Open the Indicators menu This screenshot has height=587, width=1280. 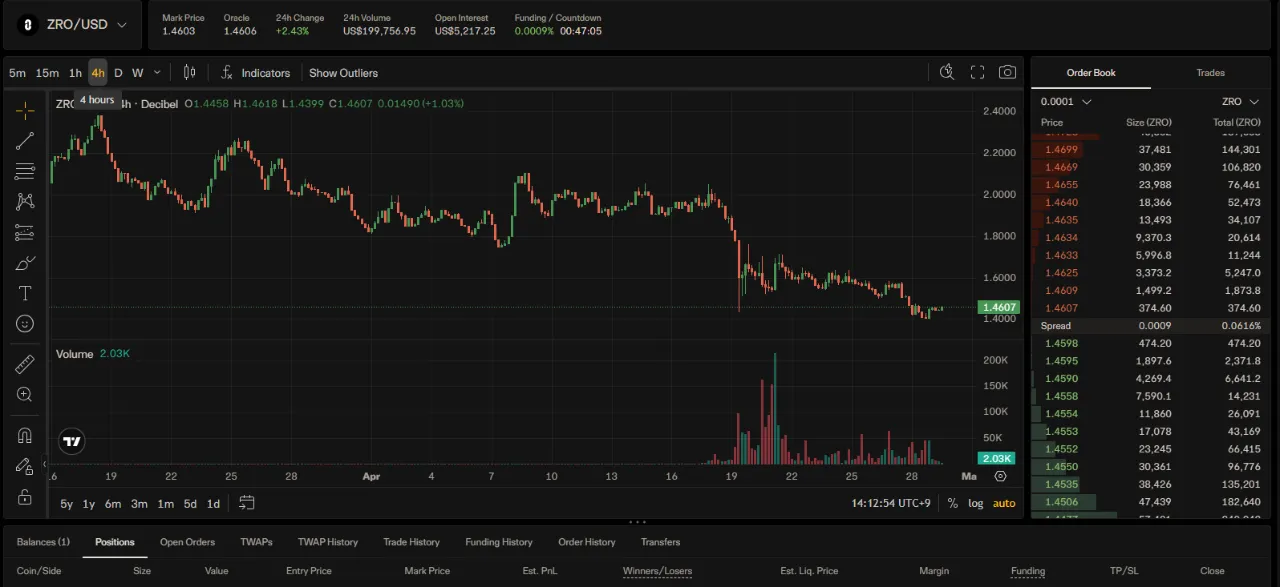pyautogui.click(x=256, y=73)
